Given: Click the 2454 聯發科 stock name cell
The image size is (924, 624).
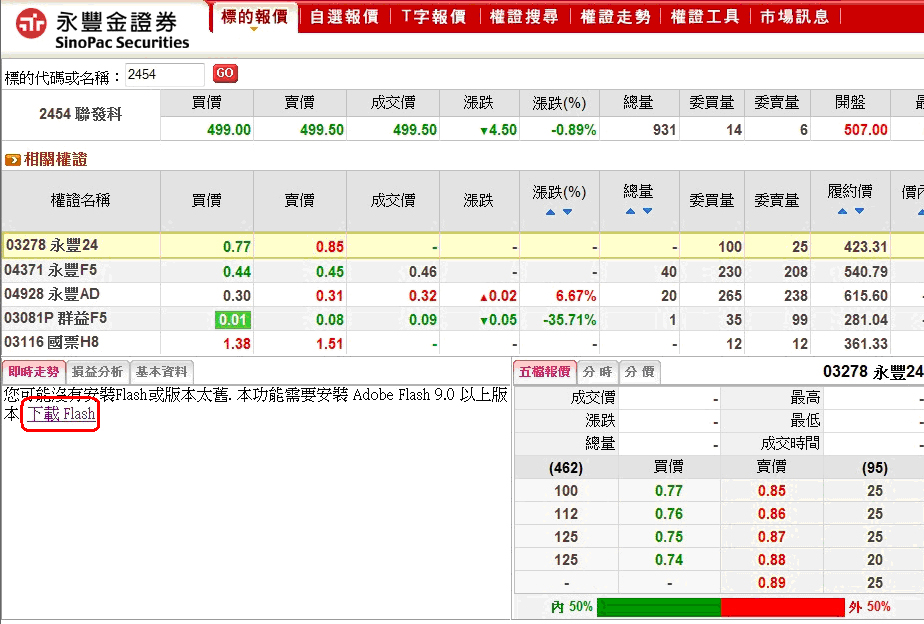Looking at the screenshot, I should tap(81, 114).
